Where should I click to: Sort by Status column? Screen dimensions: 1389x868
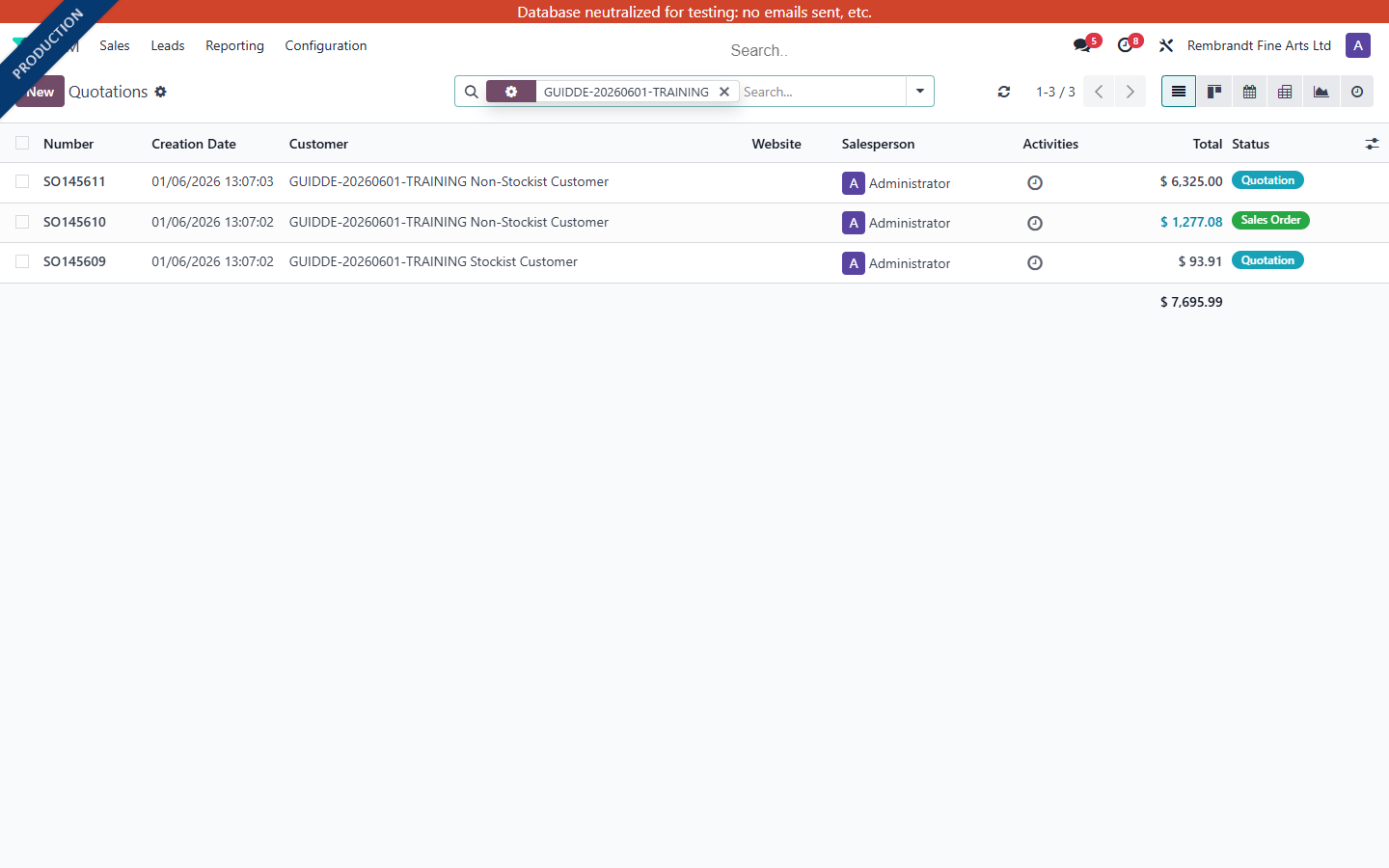point(1250,144)
